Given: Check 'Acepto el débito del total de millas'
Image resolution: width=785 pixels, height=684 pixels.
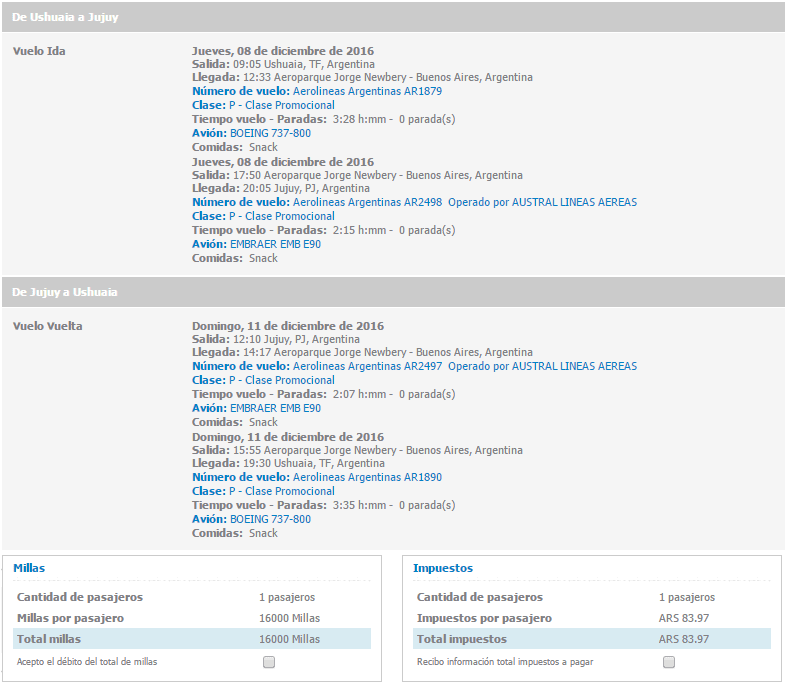Looking at the screenshot, I should point(269,662).
